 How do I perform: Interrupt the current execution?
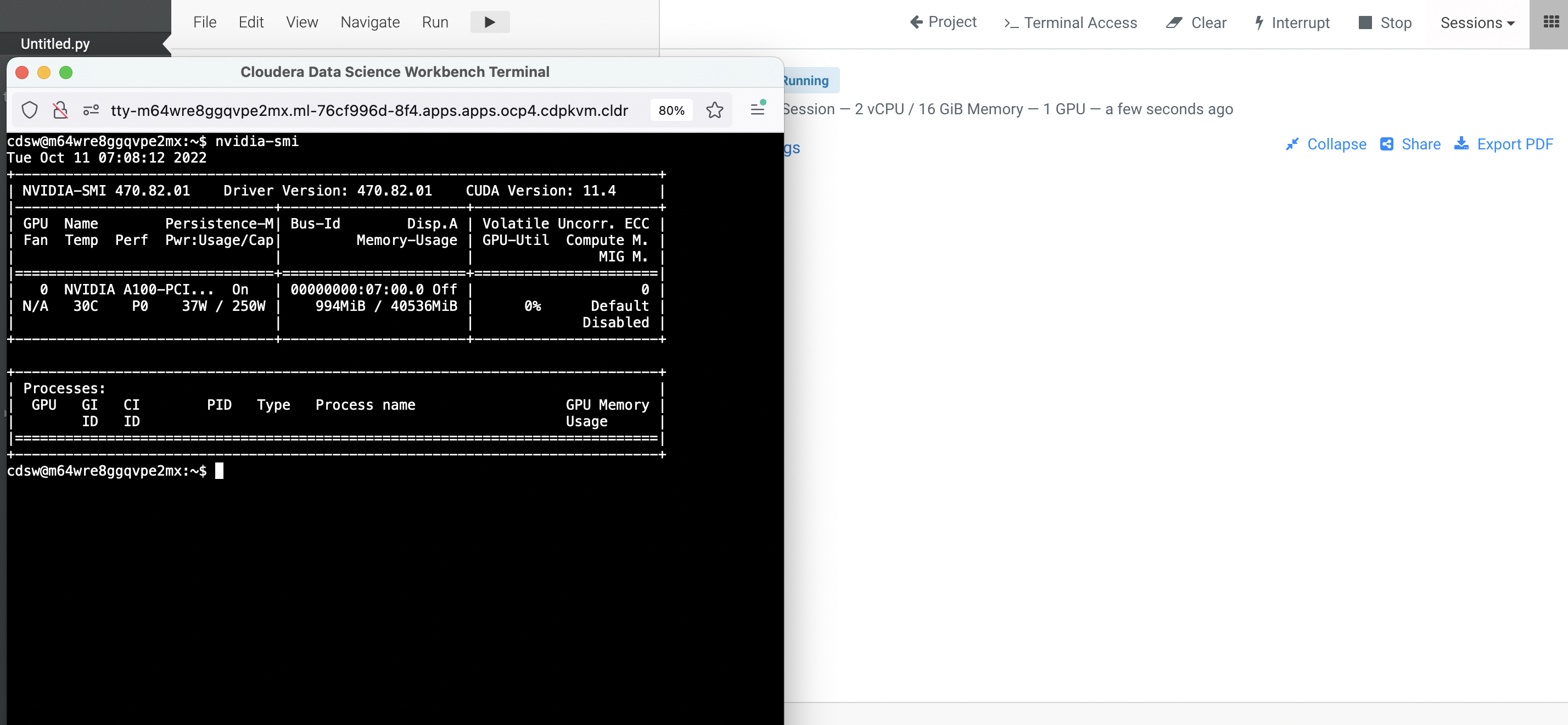point(1292,23)
